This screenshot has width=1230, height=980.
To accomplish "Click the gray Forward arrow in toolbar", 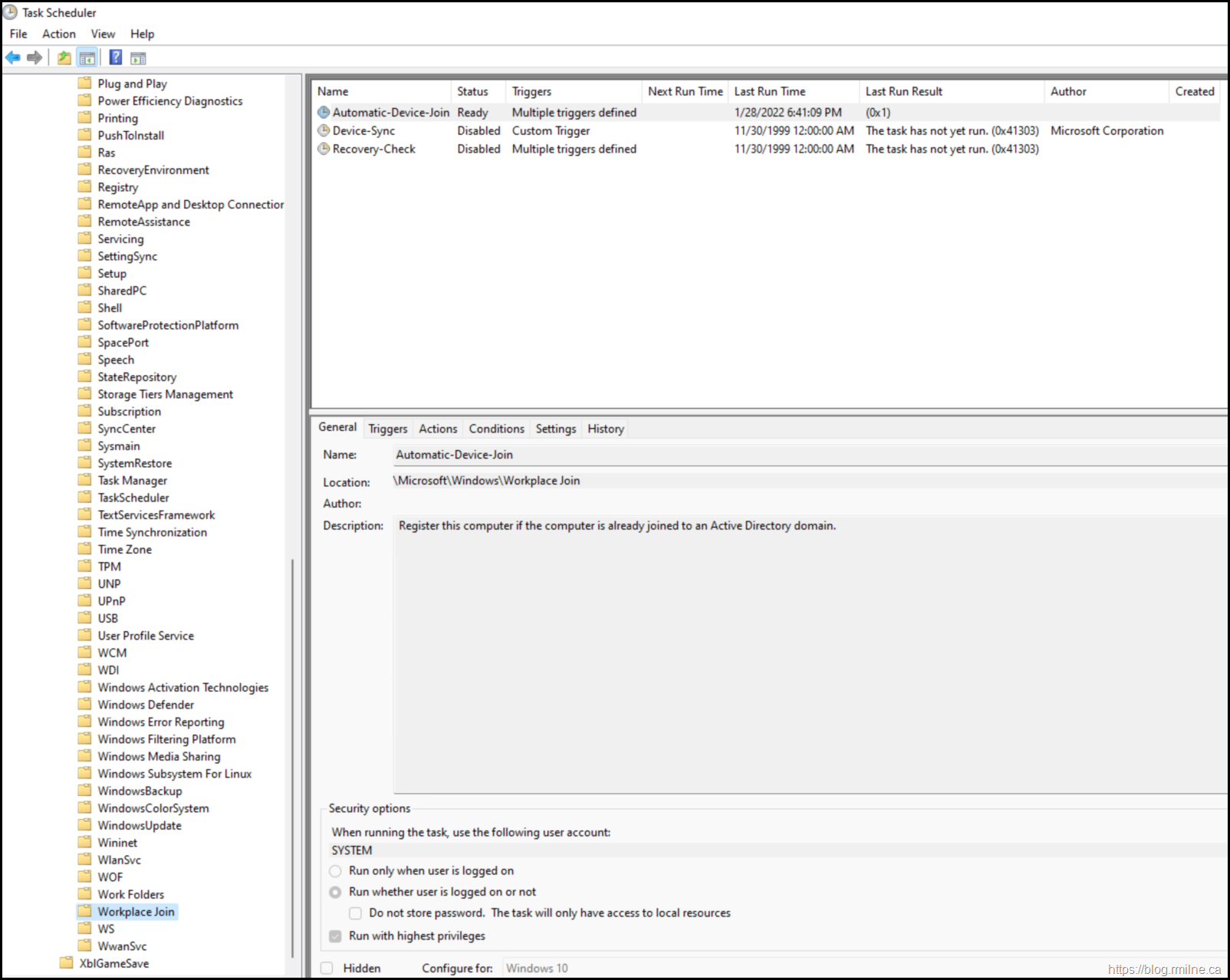I will pos(35,58).
